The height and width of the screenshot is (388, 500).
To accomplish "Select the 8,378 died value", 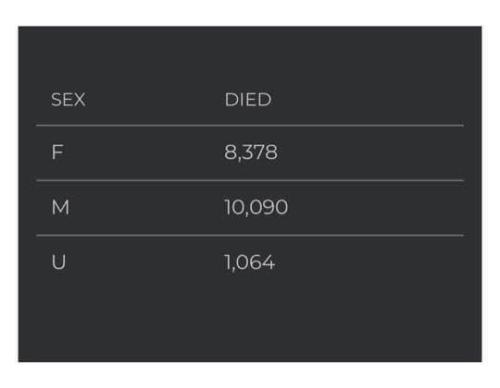I will 251,152.
